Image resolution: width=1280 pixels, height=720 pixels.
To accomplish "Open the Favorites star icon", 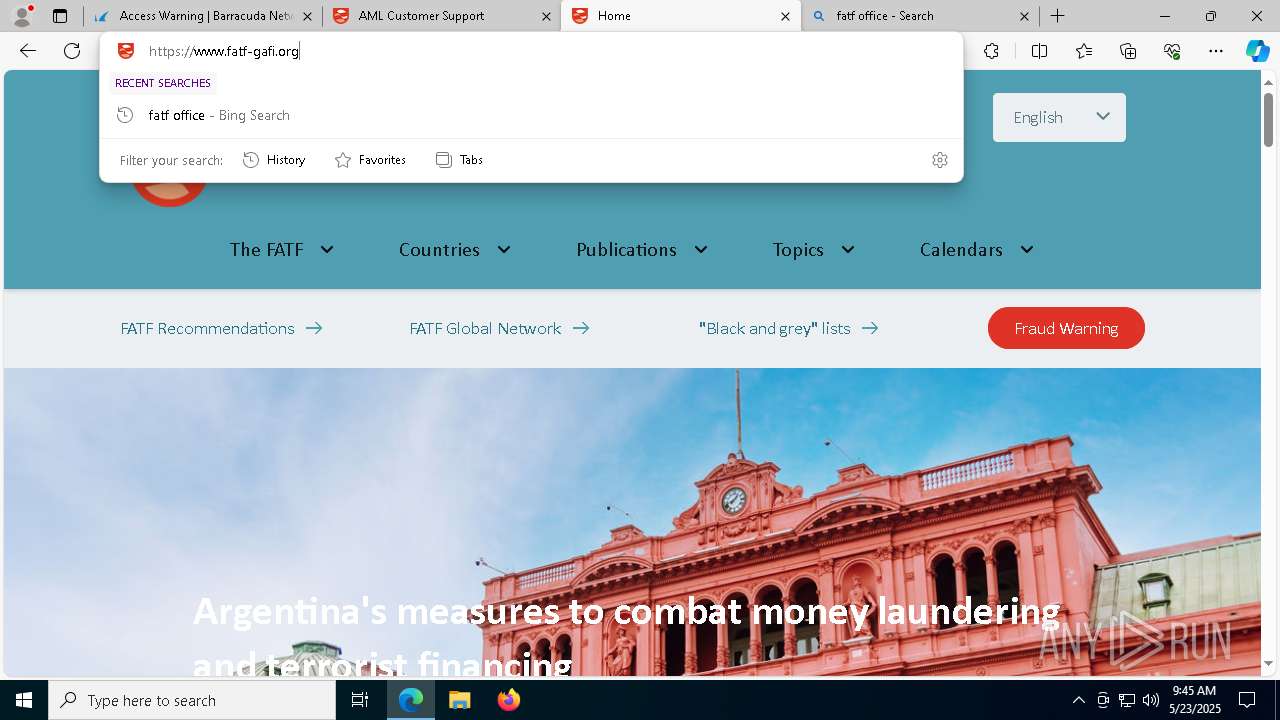I will coord(1084,51).
